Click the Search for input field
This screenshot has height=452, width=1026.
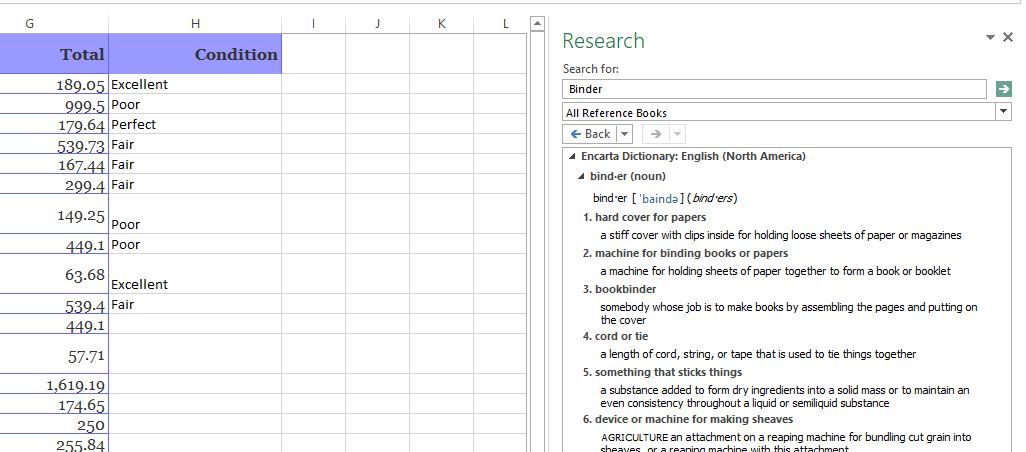(x=774, y=89)
